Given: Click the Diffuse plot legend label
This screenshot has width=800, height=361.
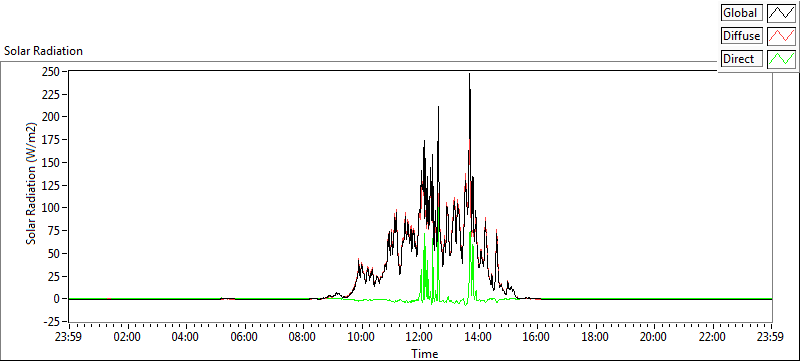Looking at the screenshot, I should coord(741,36).
